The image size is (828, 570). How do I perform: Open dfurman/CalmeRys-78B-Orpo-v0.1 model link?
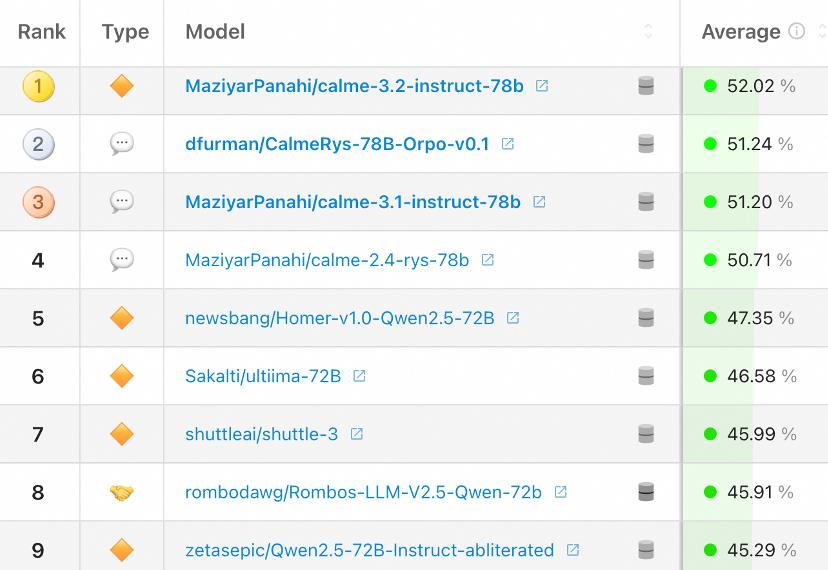click(337, 144)
